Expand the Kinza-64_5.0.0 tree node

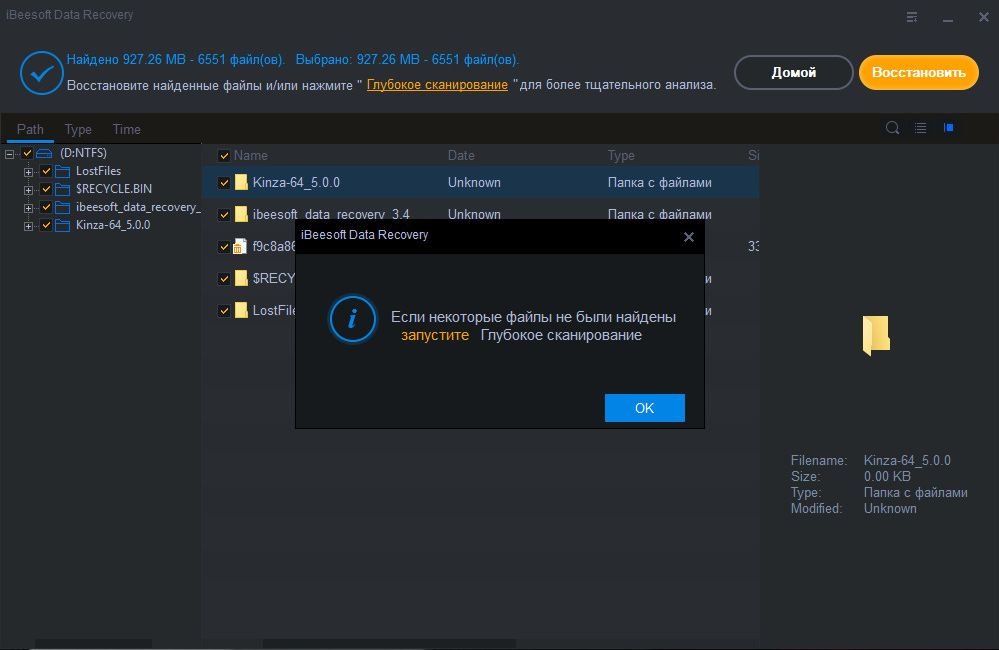(x=28, y=226)
